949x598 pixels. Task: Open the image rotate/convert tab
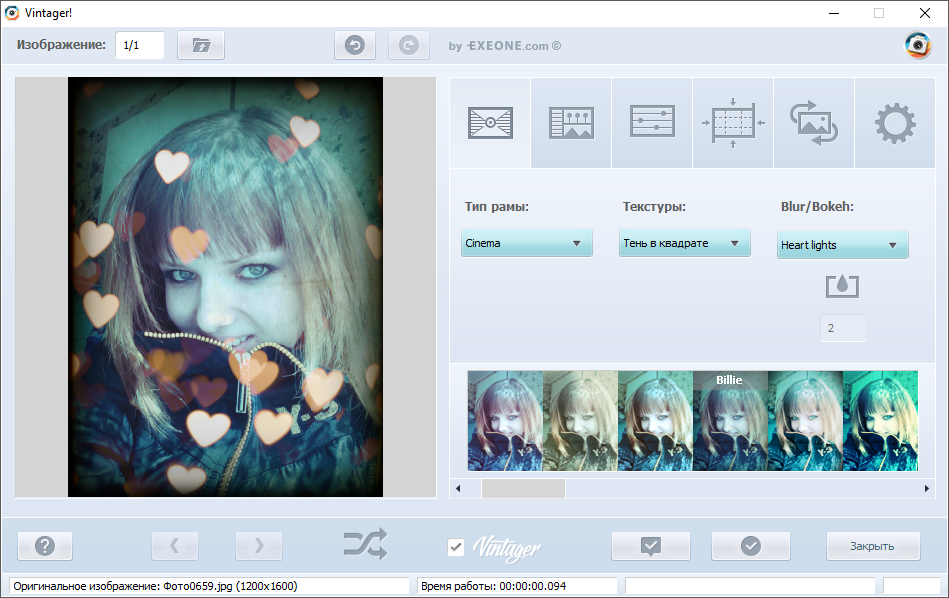point(814,123)
